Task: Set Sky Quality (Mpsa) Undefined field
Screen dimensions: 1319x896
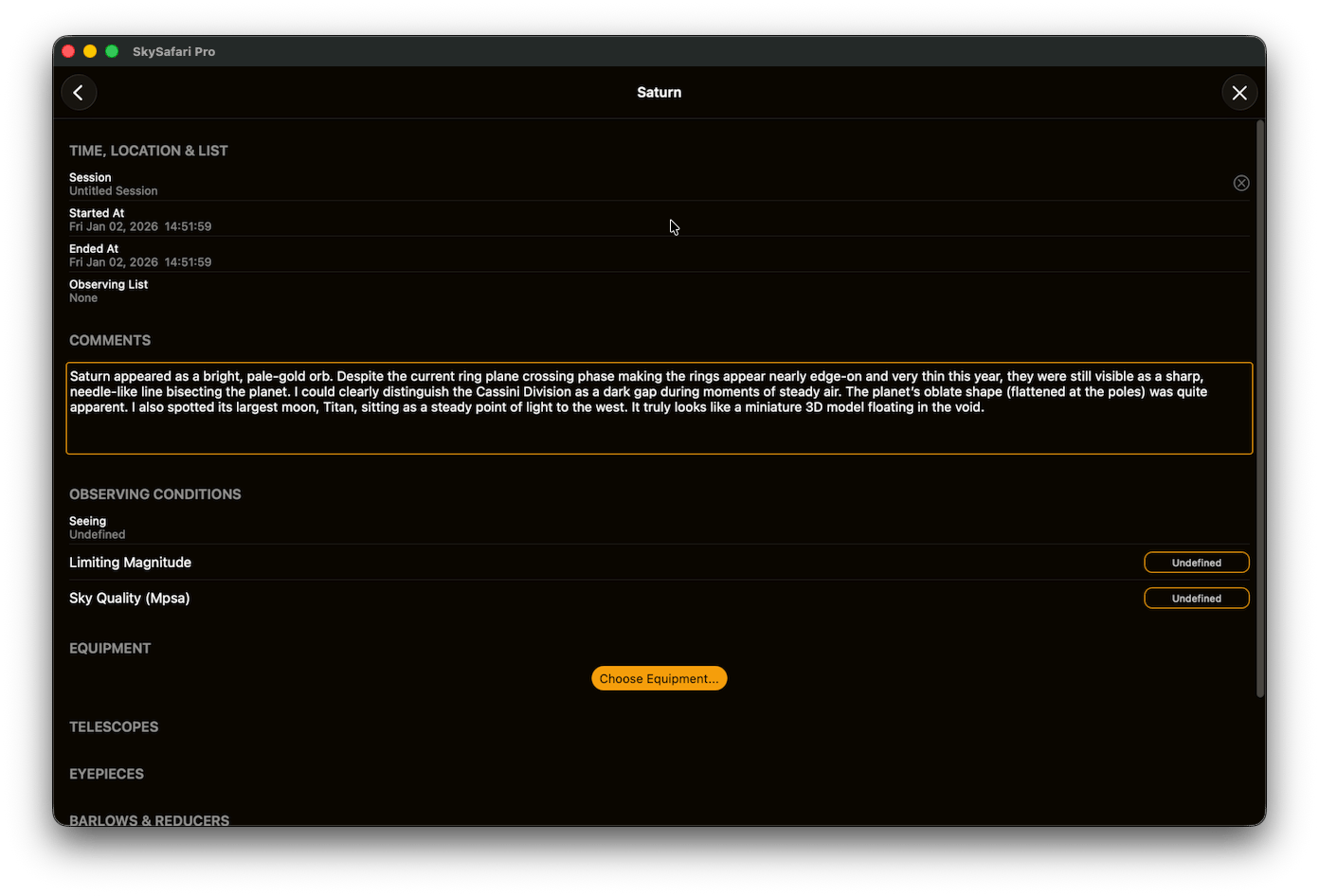Action: point(1197,599)
